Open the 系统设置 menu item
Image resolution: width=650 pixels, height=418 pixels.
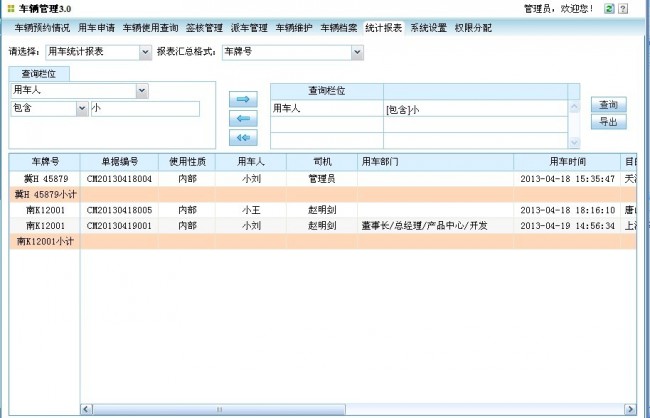pos(429,28)
